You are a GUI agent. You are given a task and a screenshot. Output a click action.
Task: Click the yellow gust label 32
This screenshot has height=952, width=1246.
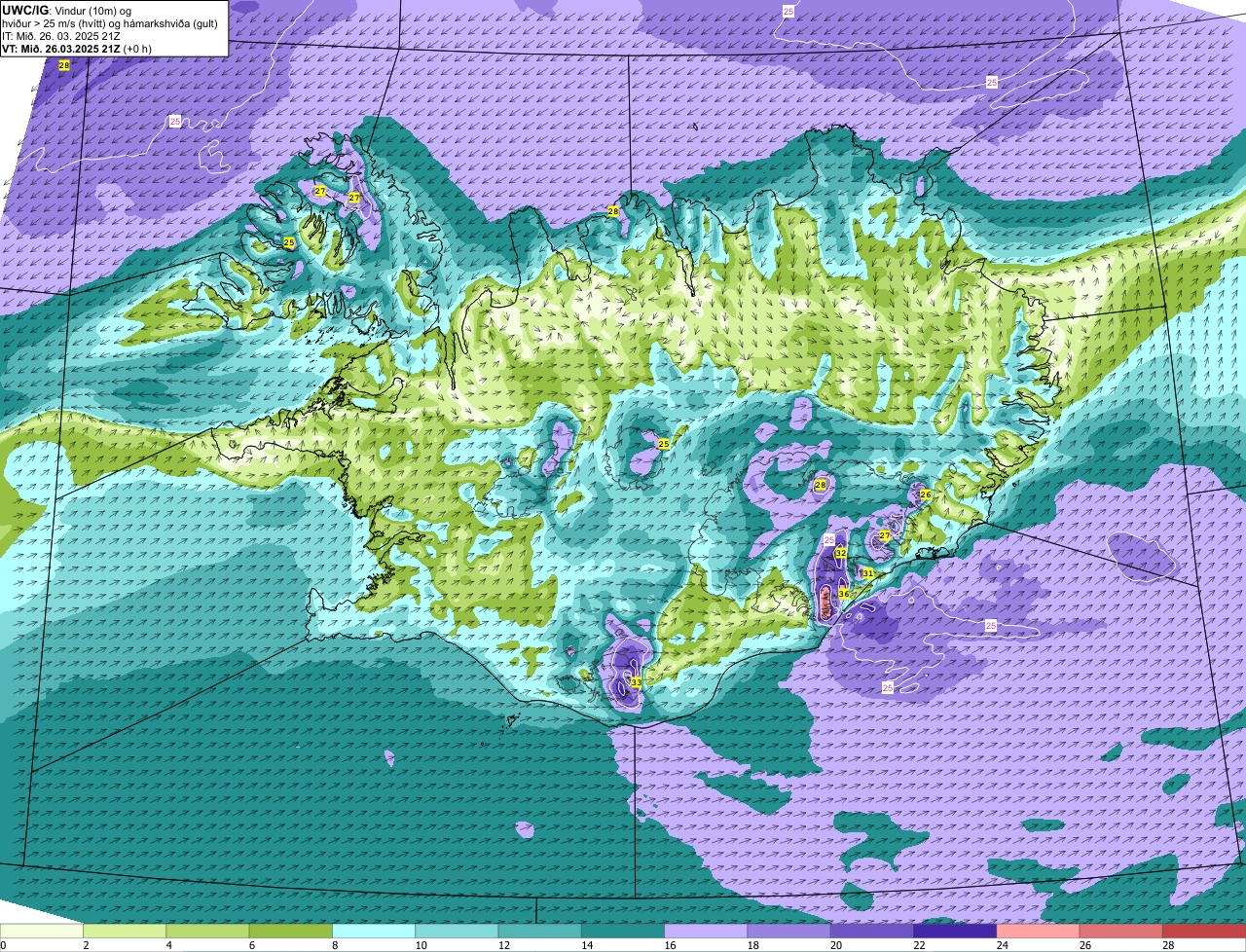point(840,553)
